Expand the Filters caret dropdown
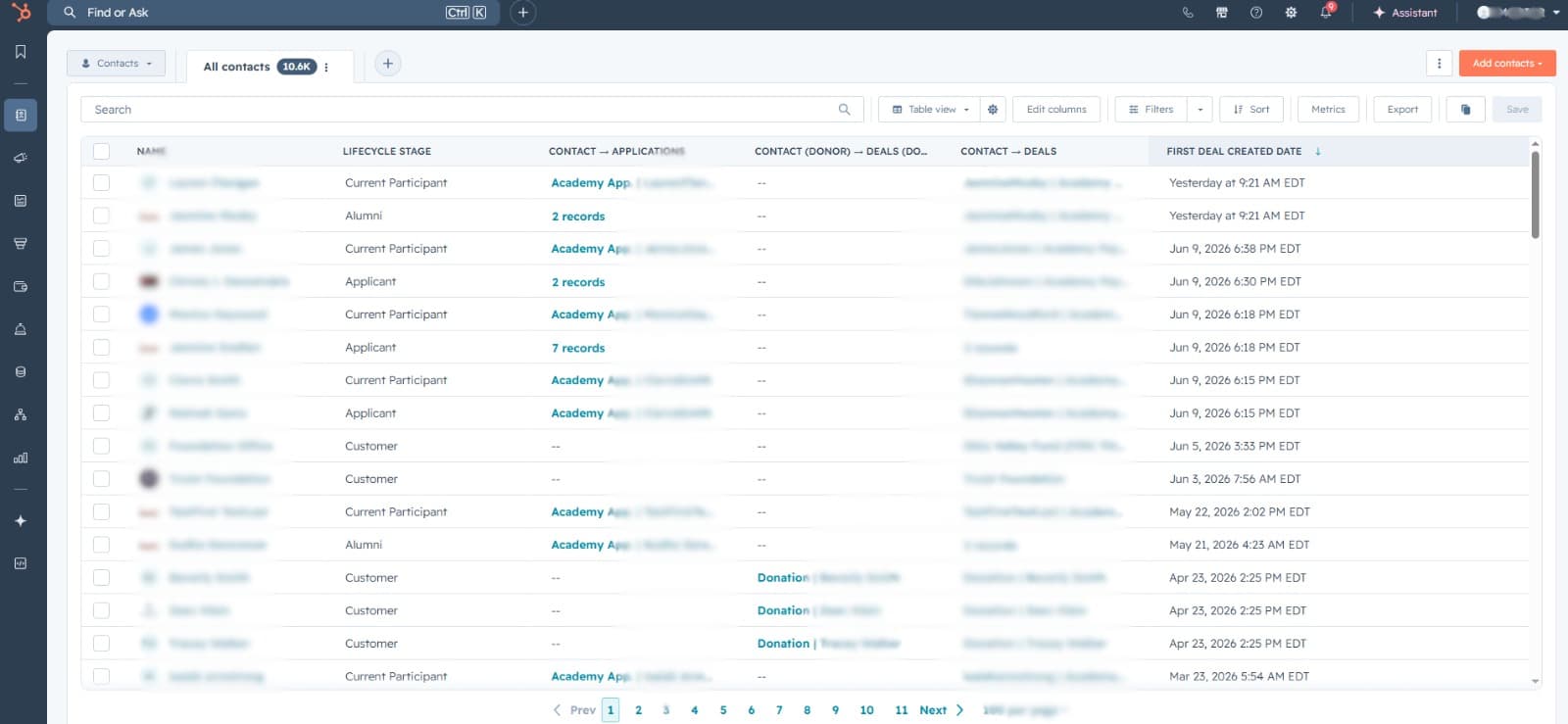Viewport: 1568px width, 724px height. point(1200,110)
